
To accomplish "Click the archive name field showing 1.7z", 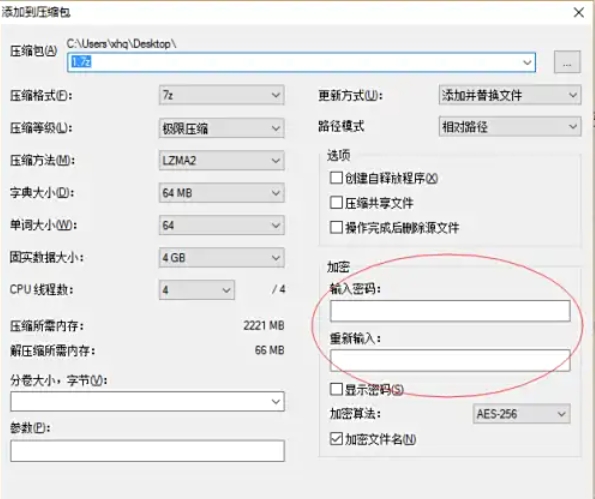I will pyautogui.click(x=301, y=62).
